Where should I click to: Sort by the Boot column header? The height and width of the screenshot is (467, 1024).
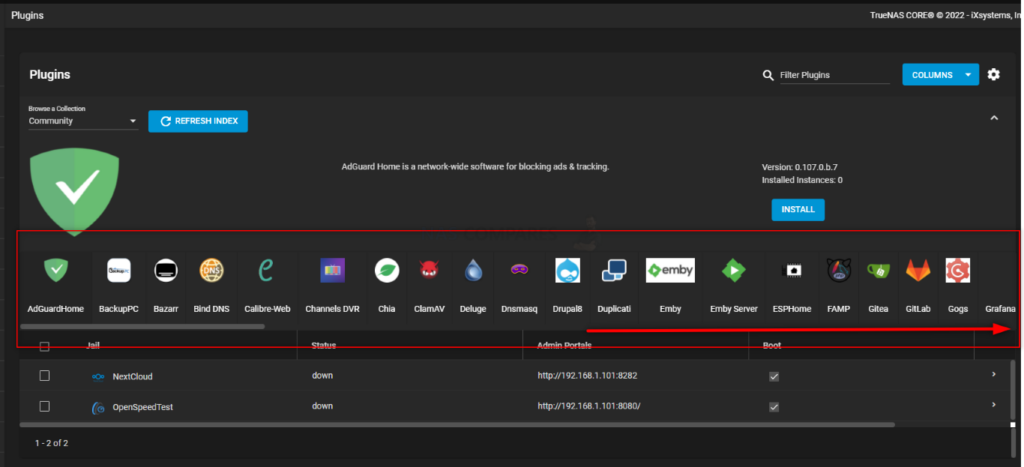click(x=772, y=345)
